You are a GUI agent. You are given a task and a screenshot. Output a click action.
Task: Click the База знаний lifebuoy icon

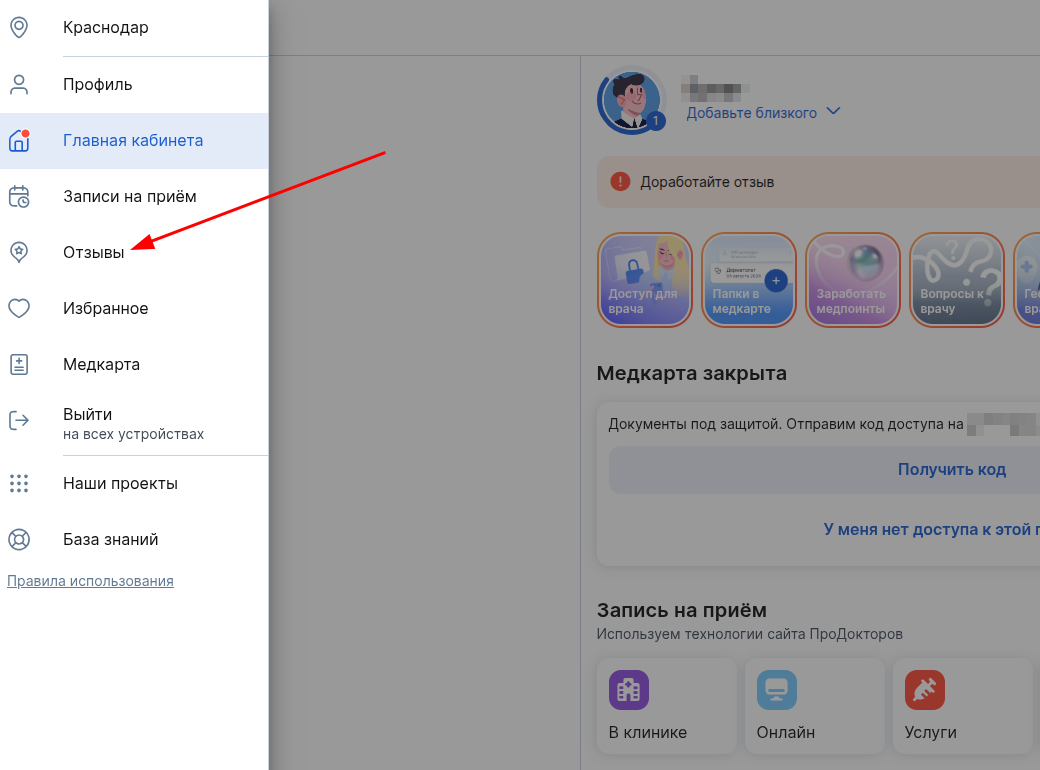click(x=19, y=539)
